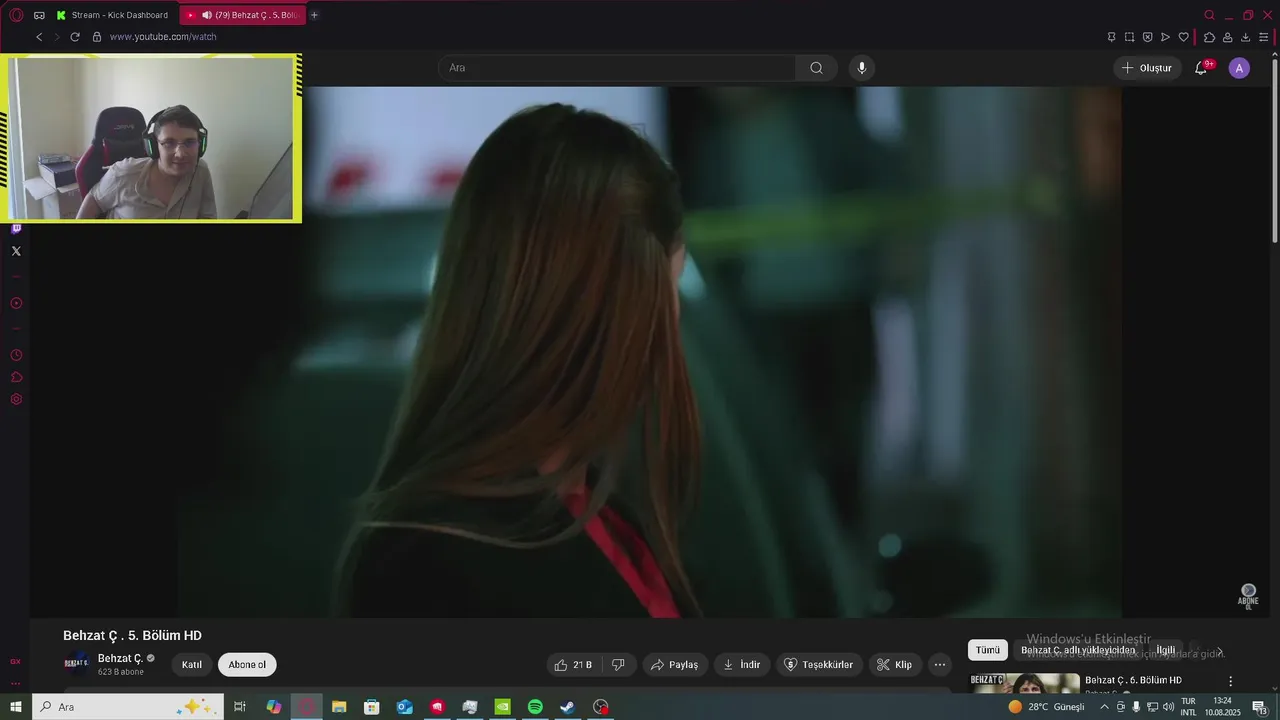Click the Behzat Ç. channel avatar
The width and height of the screenshot is (1280, 720).
point(76,664)
